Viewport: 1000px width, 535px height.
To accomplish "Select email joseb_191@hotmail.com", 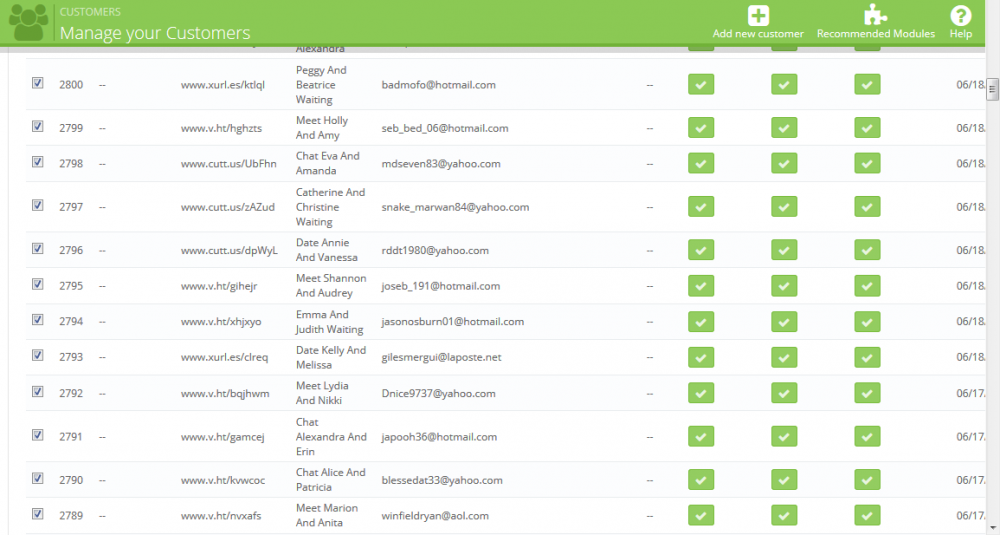I will click(x=440, y=286).
